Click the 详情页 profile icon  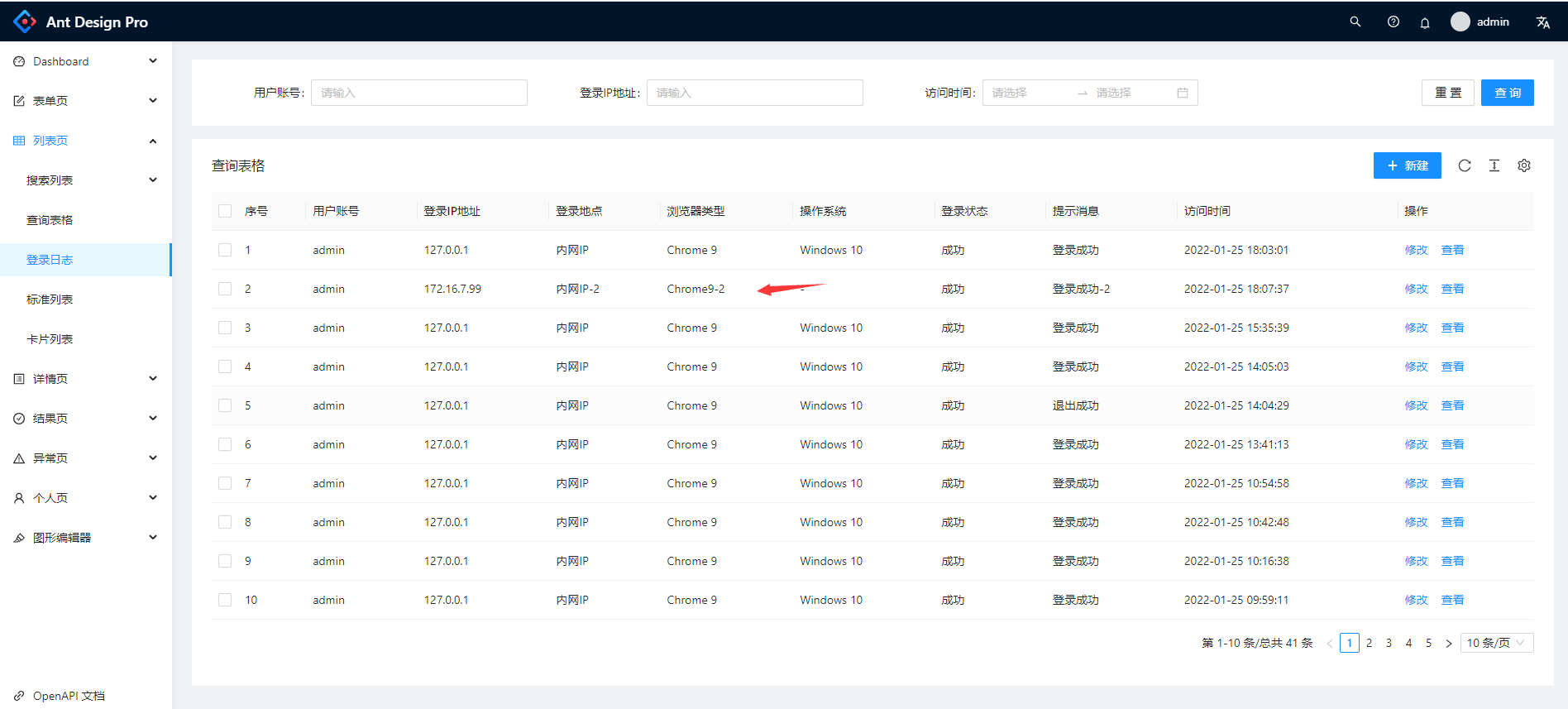(x=19, y=379)
